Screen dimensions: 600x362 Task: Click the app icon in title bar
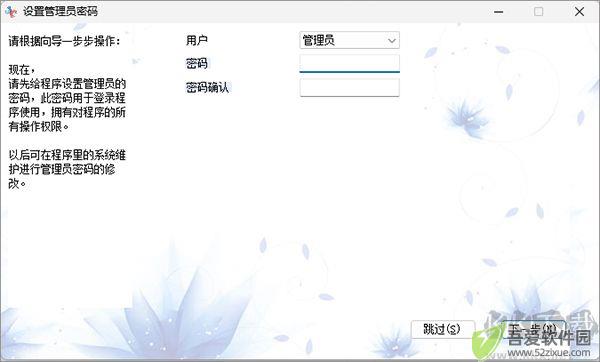click(x=11, y=11)
